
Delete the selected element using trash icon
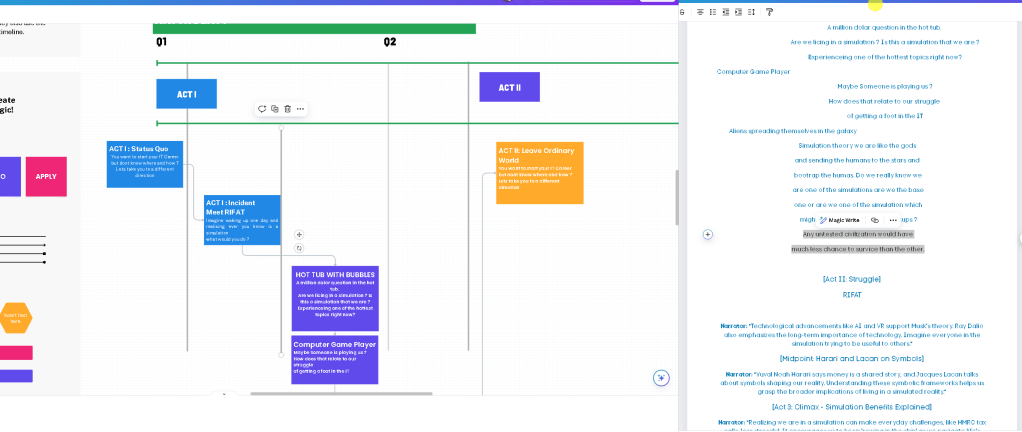287,109
